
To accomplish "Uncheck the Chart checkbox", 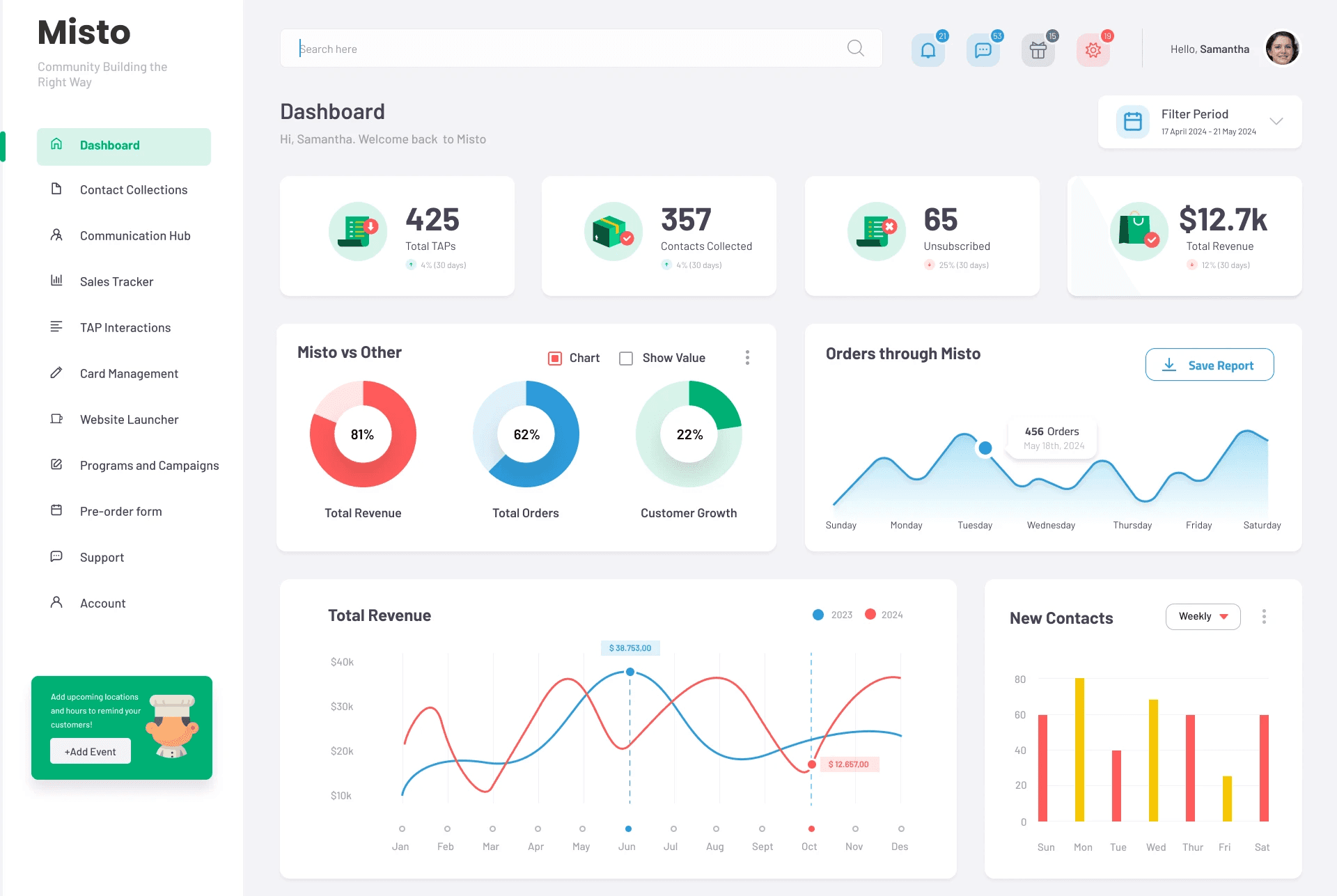I will (x=555, y=359).
